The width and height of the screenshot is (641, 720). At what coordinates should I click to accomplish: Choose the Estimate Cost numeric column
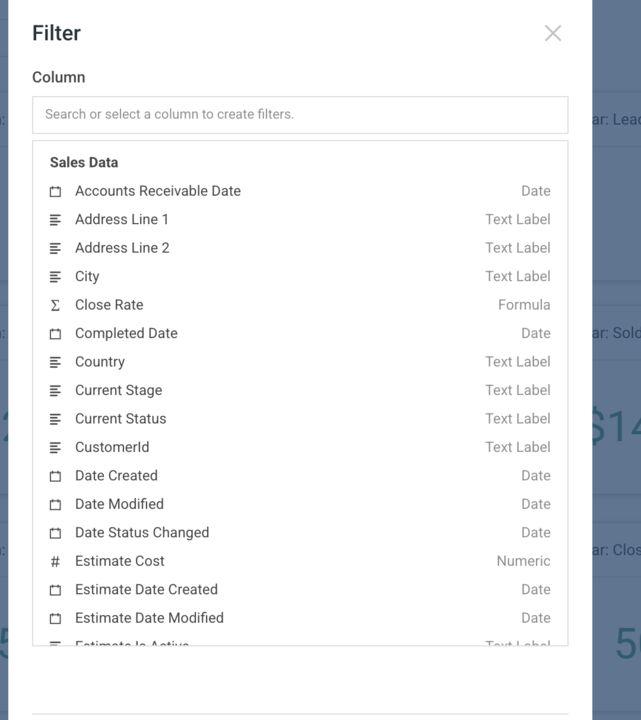[120, 561]
